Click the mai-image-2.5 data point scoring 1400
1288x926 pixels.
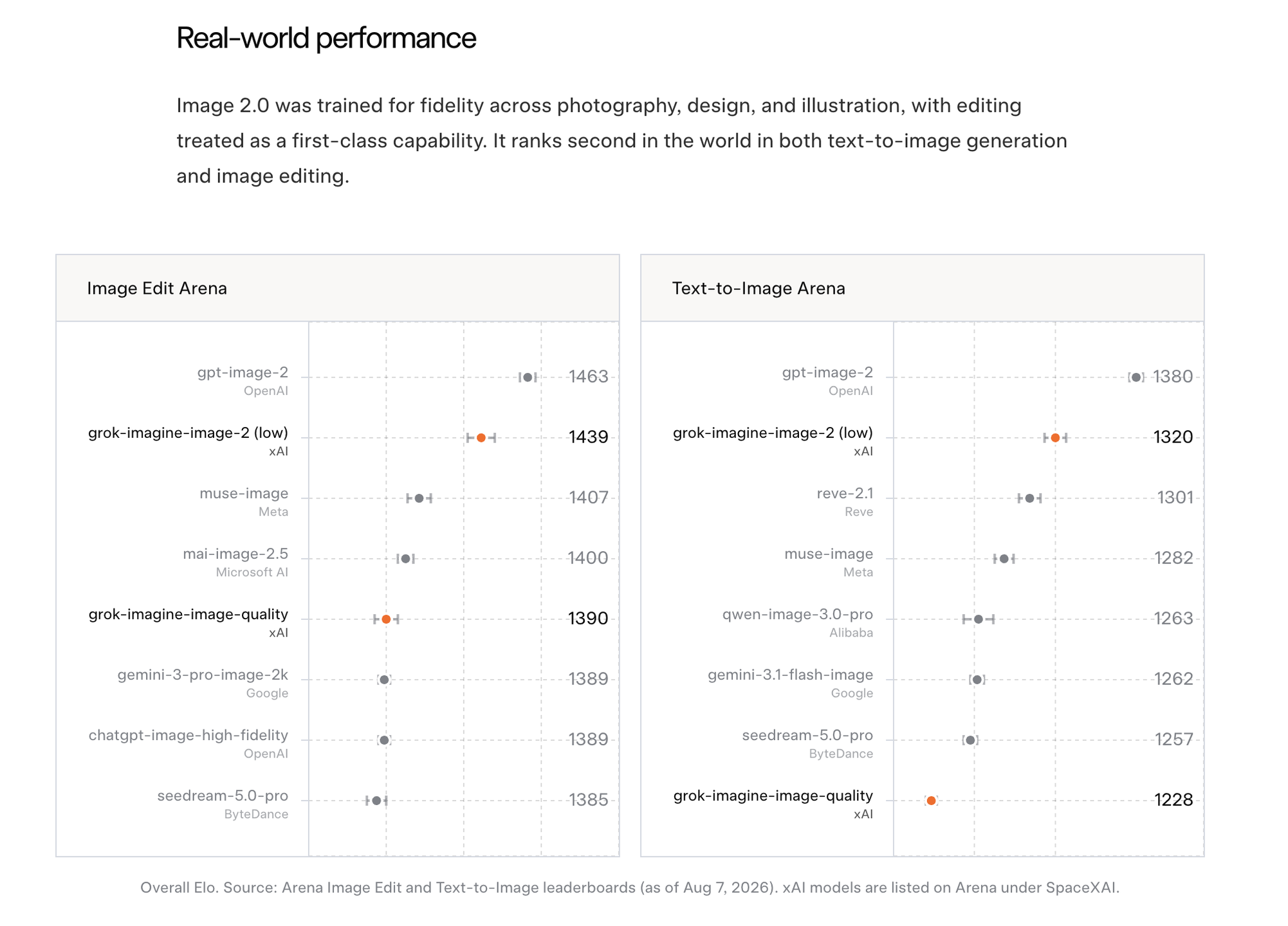[x=405, y=559]
